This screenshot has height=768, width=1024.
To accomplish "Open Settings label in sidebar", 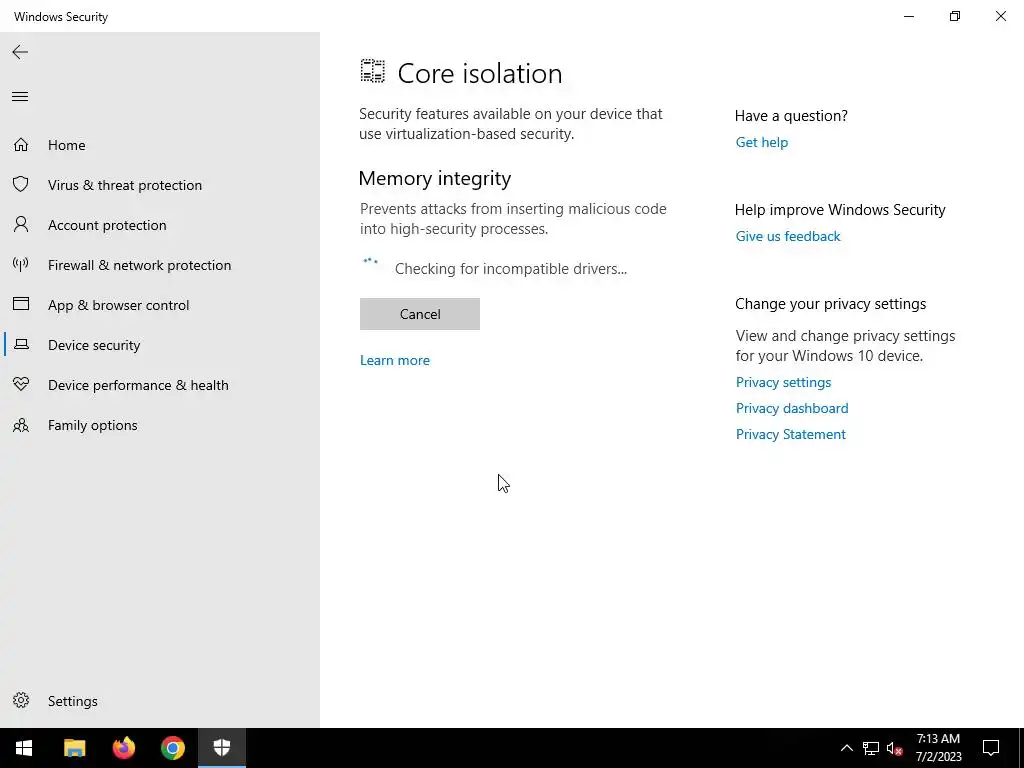I will 72,701.
